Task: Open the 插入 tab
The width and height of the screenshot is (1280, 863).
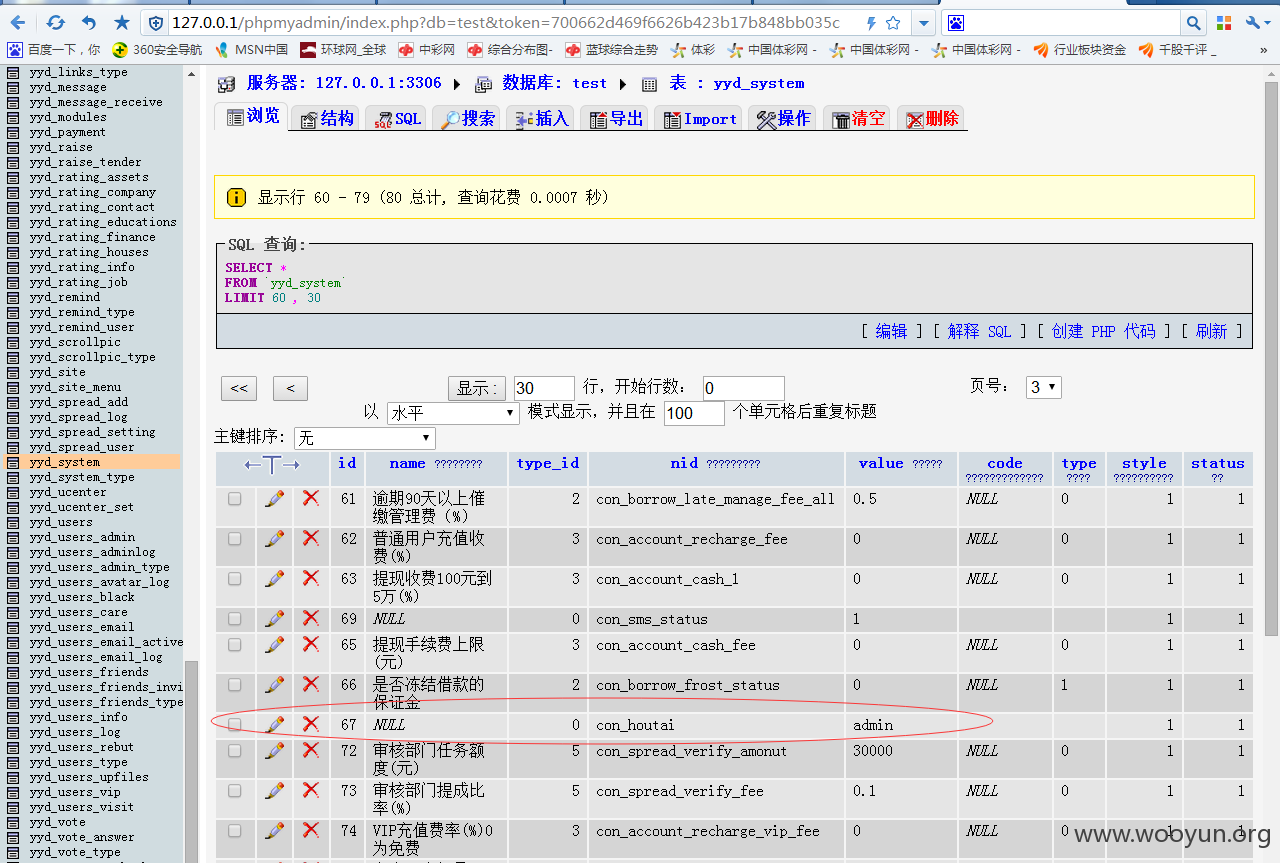Action: (x=541, y=118)
